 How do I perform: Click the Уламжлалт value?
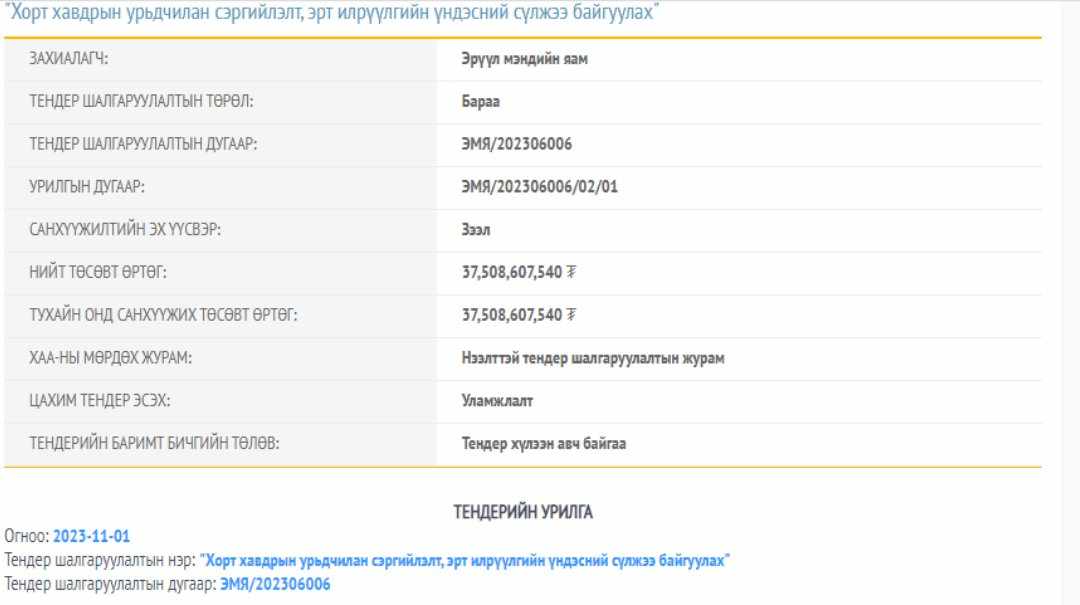pos(497,401)
